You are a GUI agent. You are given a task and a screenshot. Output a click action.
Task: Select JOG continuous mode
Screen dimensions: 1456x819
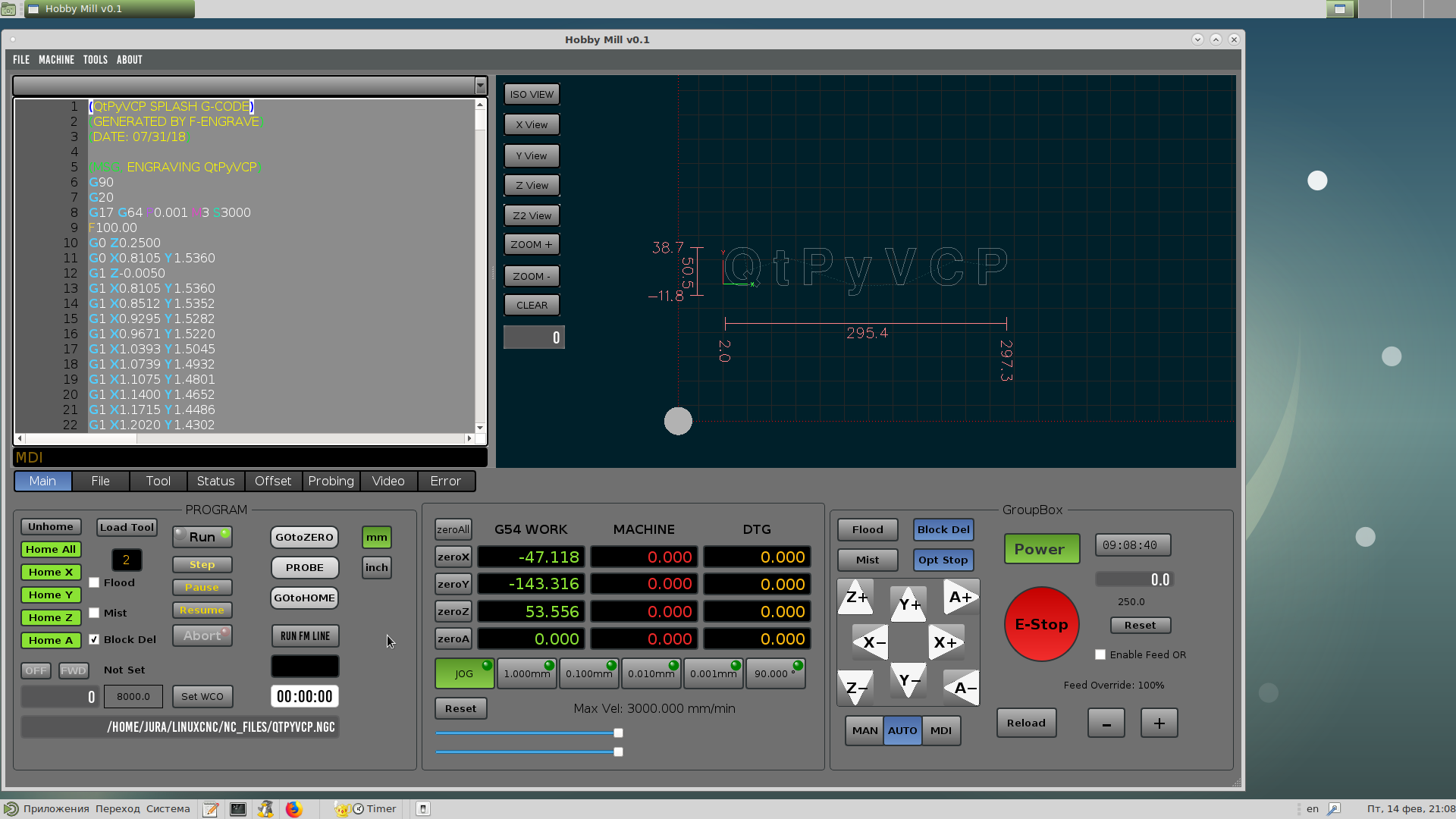pyautogui.click(x=464, y=673)
